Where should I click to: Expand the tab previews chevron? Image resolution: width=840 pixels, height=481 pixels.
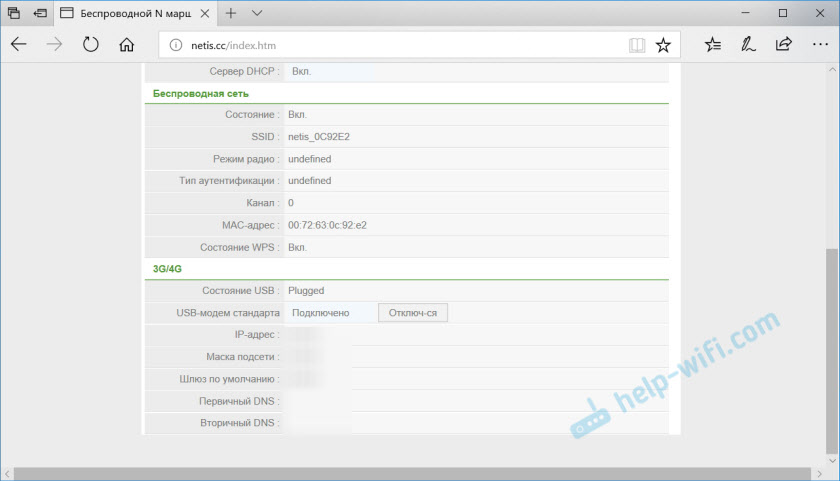coord(257,14)
